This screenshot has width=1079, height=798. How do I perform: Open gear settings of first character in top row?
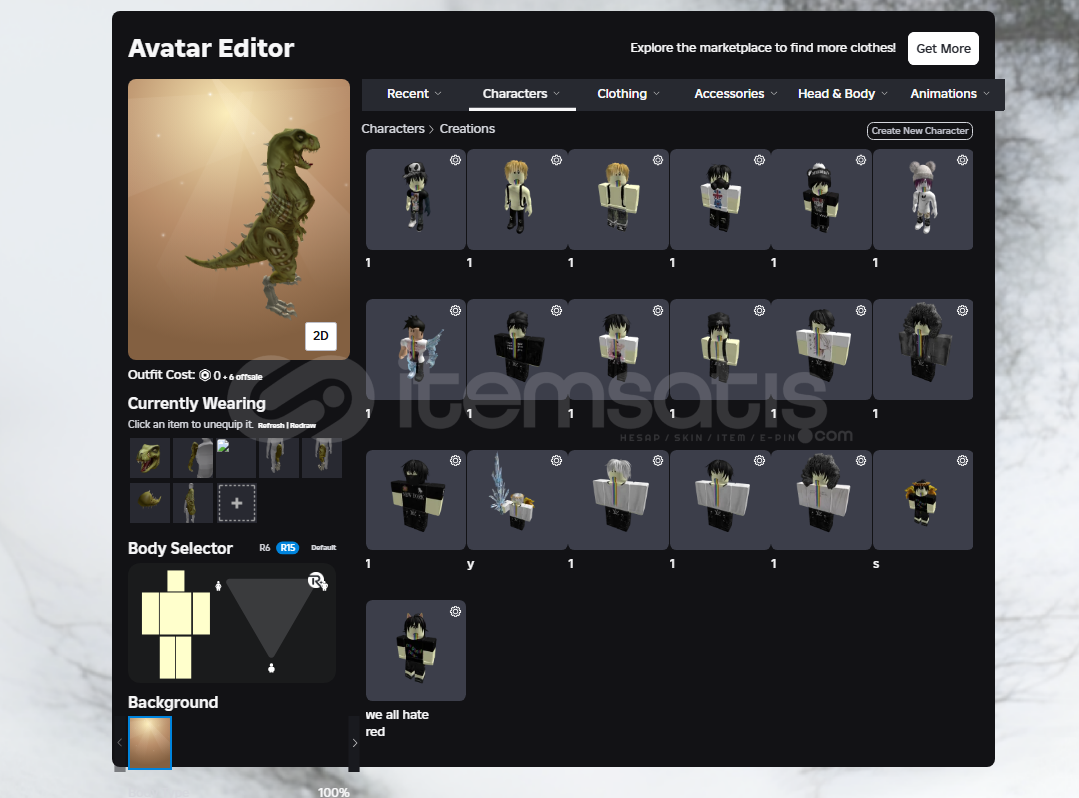tap(456, 160)
